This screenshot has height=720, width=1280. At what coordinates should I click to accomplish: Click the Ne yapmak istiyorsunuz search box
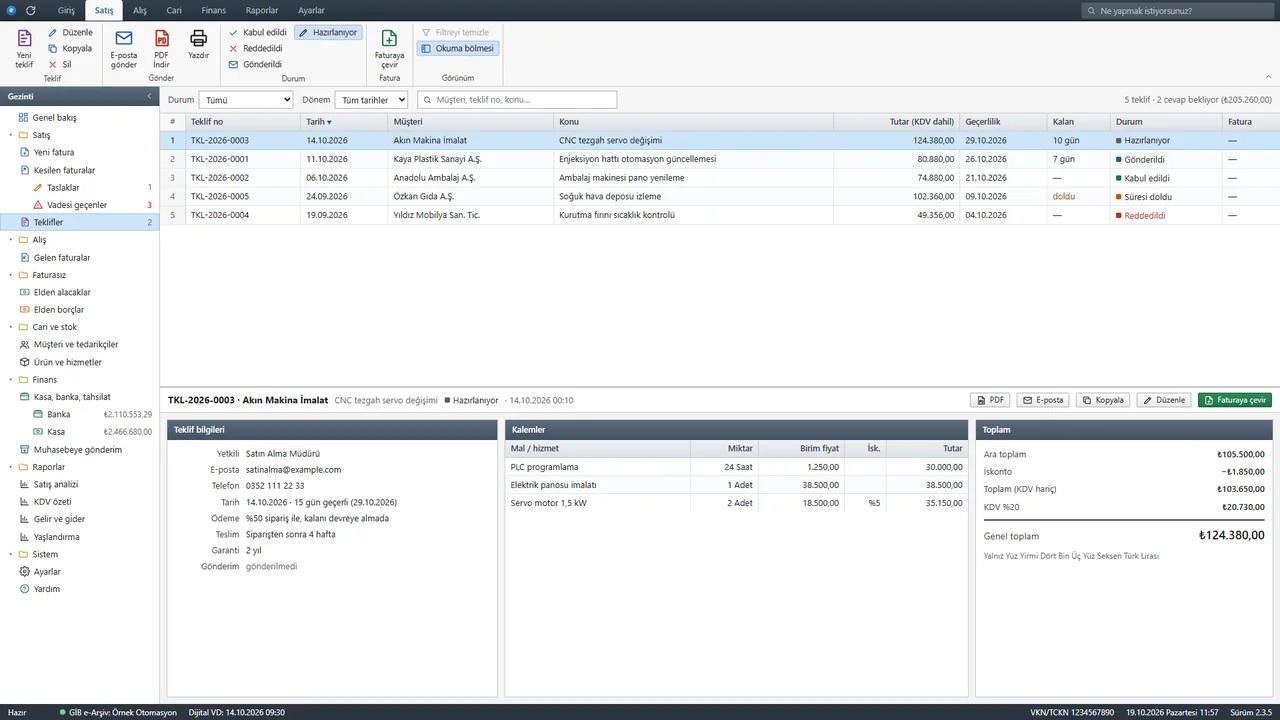coord(1177,11)
